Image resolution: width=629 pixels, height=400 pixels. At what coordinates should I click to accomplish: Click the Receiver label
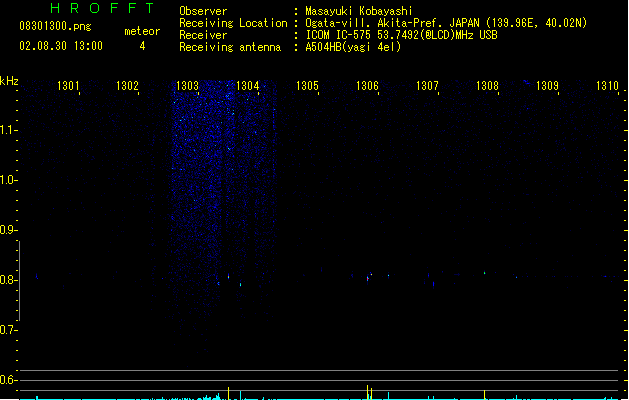tap(203, 35)
